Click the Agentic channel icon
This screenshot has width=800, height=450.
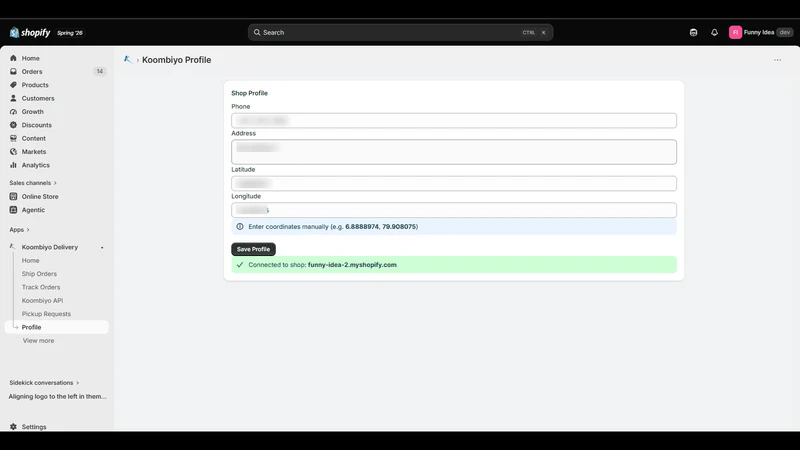13,210
